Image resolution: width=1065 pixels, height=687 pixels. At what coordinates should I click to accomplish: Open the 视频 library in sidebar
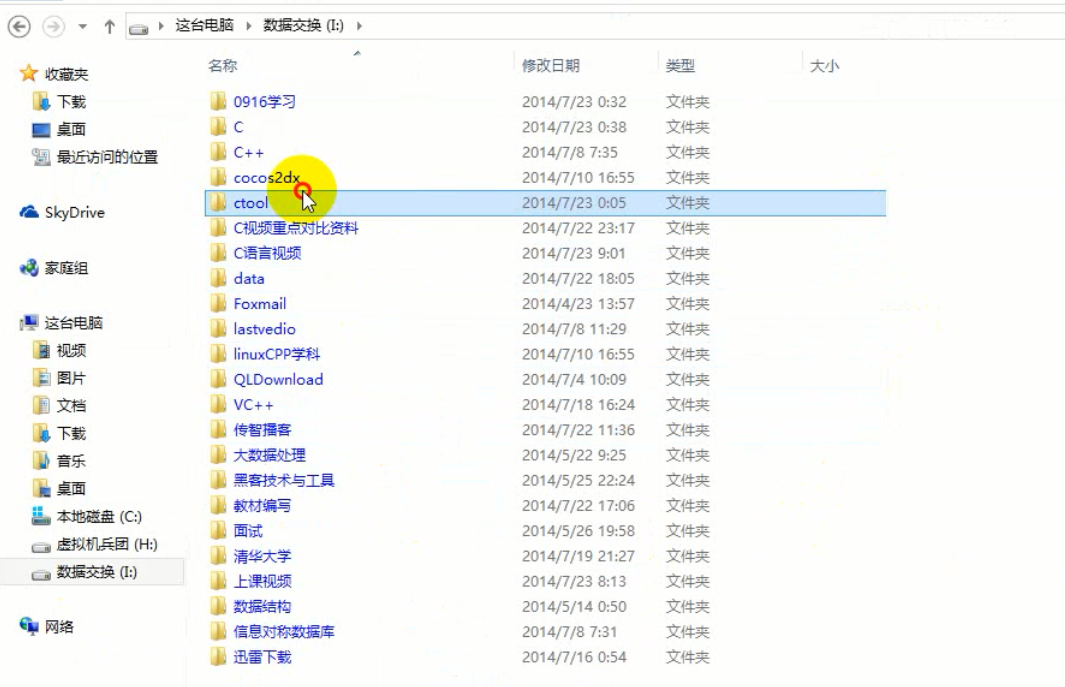(71, 351)
